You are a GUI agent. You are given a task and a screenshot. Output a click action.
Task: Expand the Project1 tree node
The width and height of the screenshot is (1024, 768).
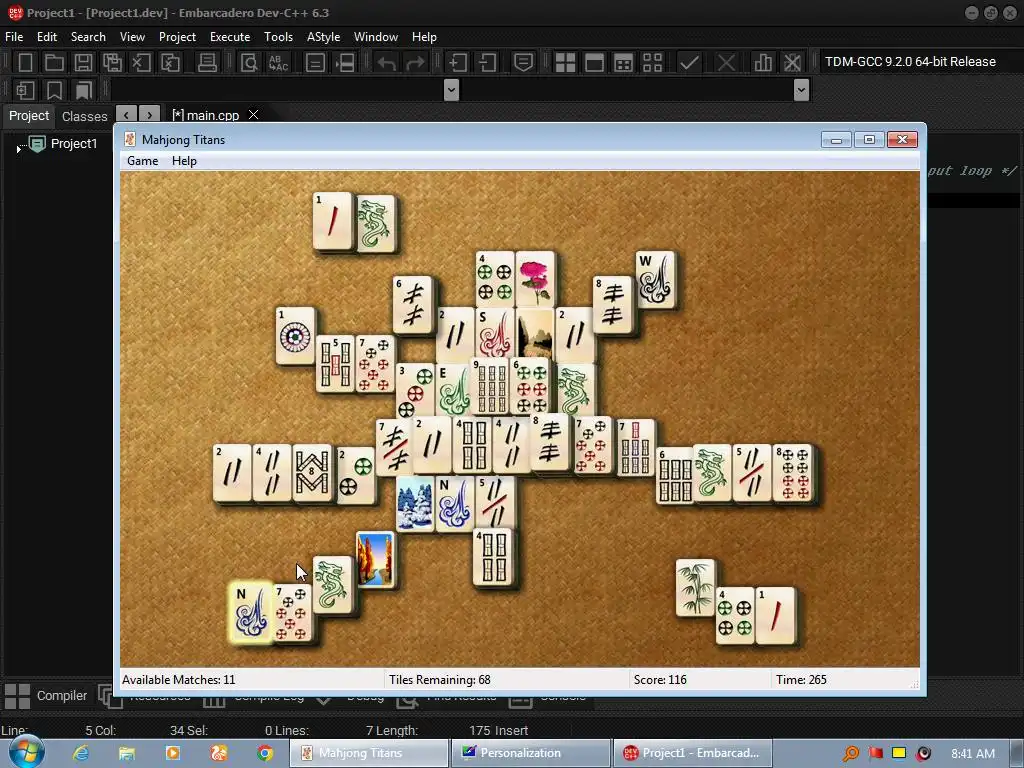(x=18, y=149)
